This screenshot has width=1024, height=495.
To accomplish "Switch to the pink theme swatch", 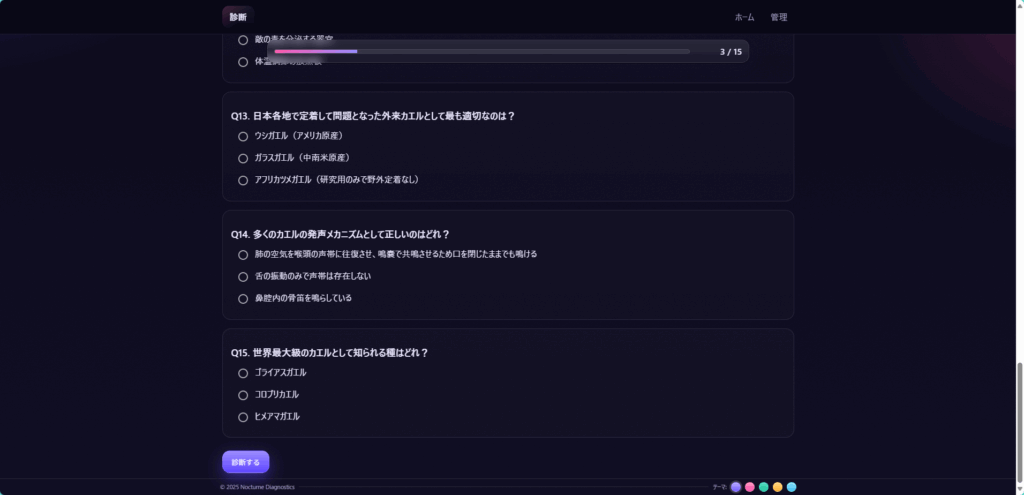I will [750, 487].
